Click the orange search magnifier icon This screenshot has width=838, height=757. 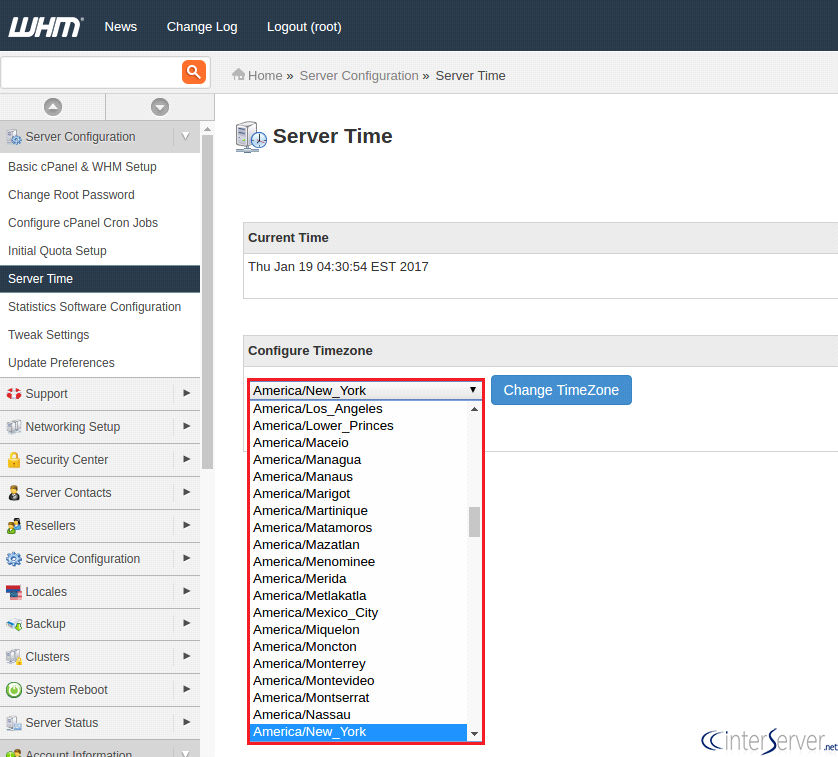point(194,72)
